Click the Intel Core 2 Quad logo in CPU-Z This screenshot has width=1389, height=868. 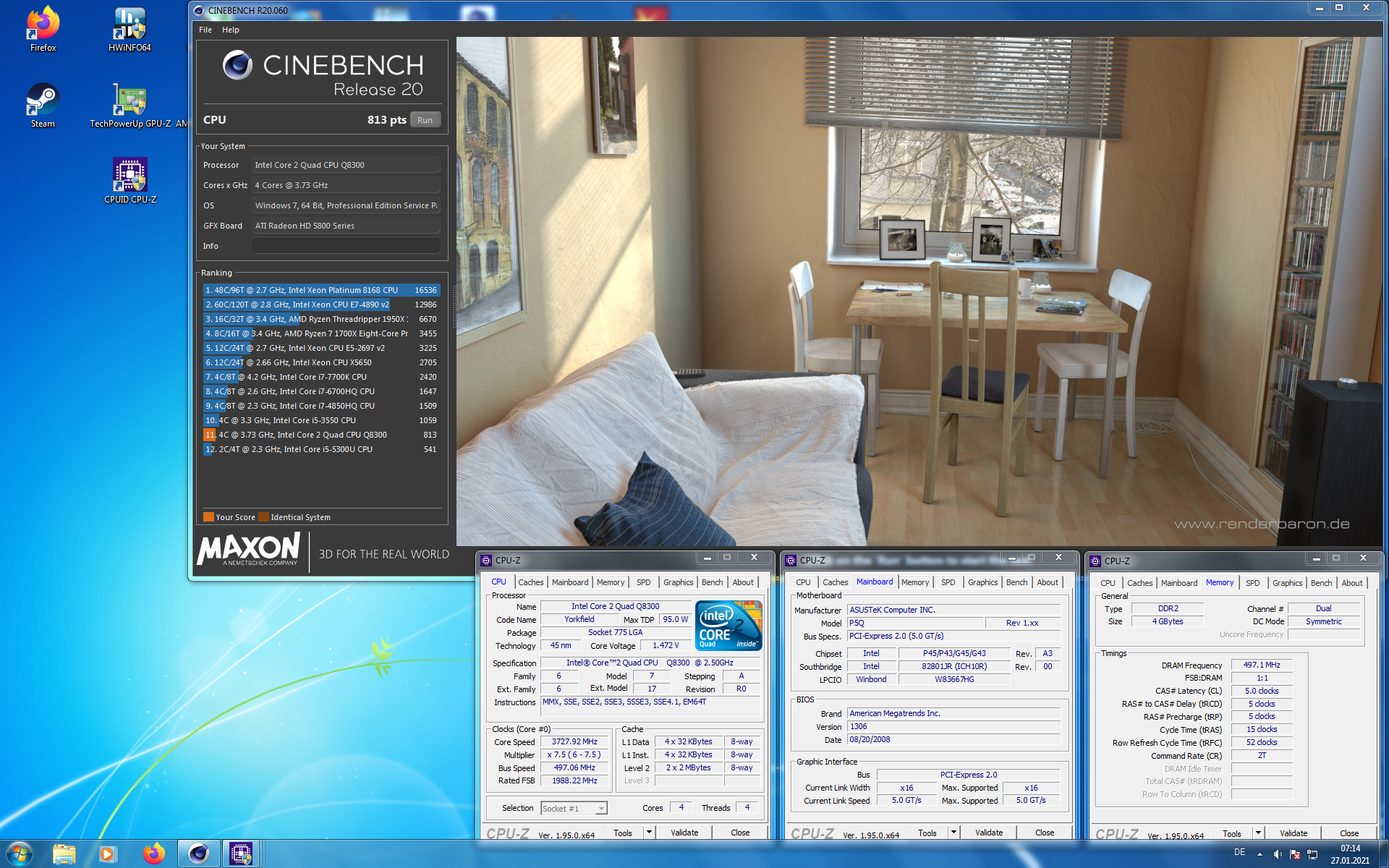(x=728, y=625)
